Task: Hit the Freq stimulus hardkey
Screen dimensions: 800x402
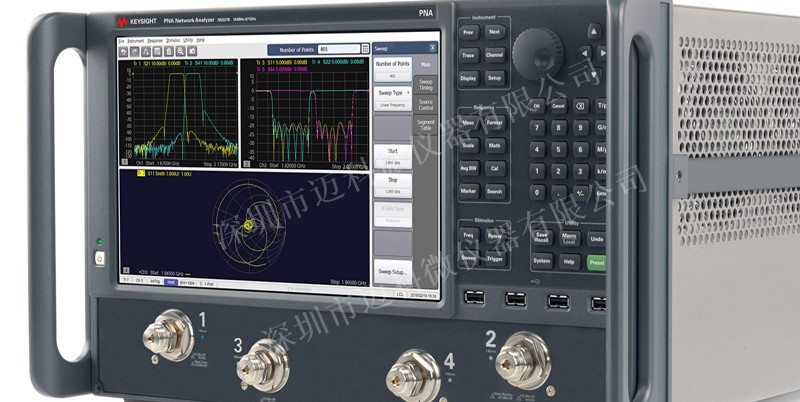Action: click(468, 236)
